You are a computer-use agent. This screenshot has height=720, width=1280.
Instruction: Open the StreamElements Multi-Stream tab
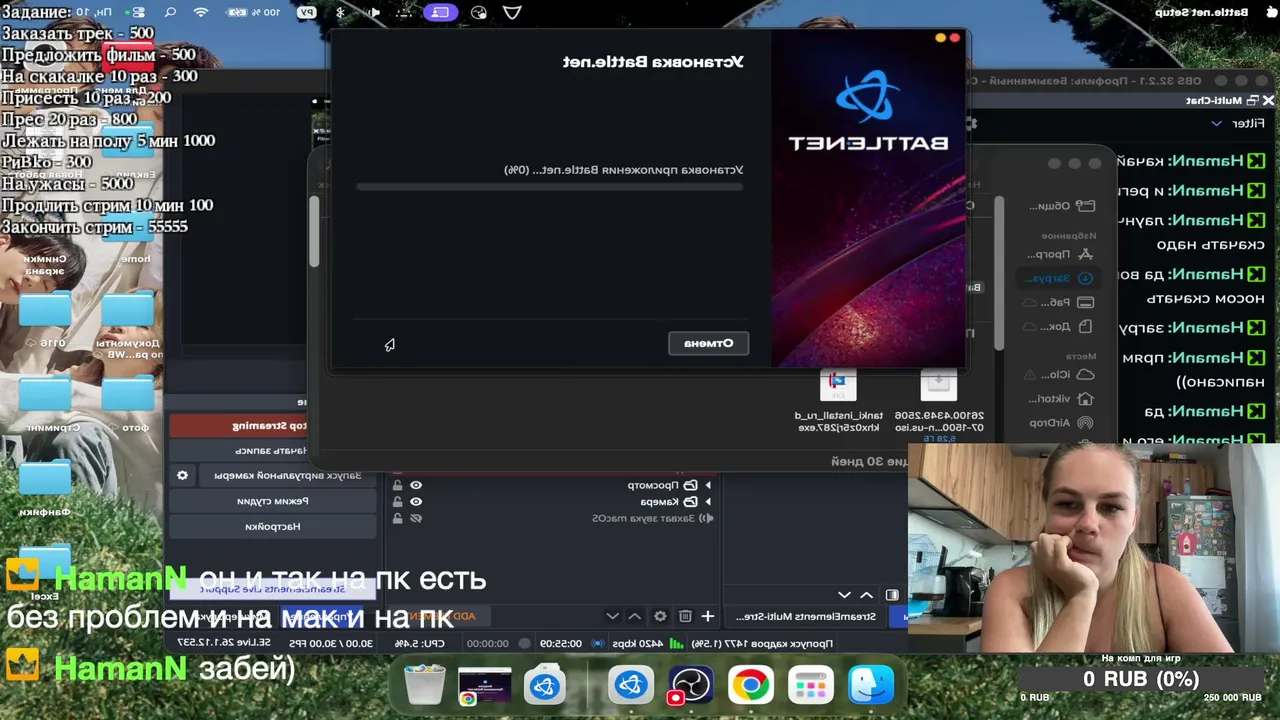[x=808, y=616]
